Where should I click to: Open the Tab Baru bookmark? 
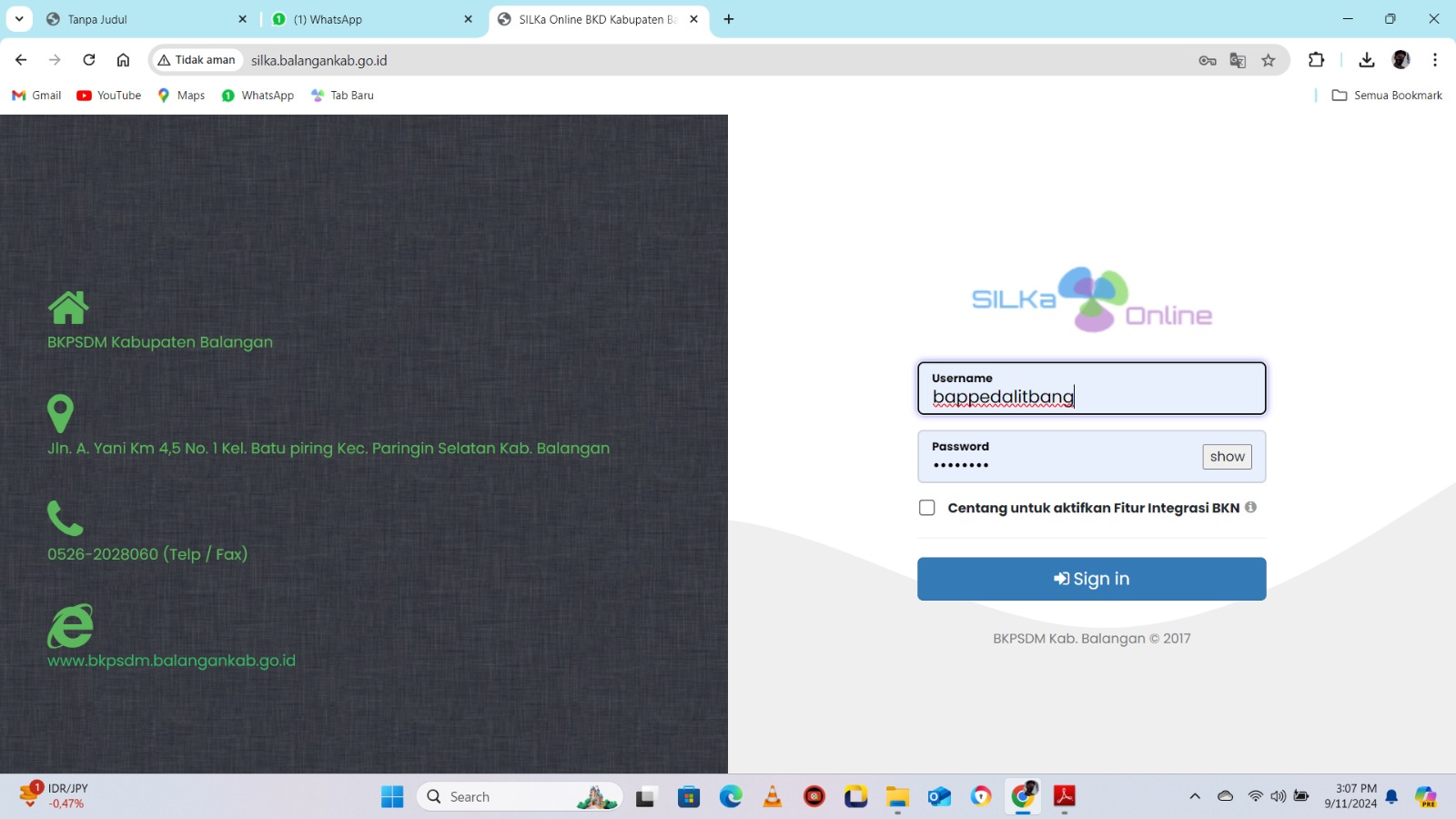click(x=342, y=95)
